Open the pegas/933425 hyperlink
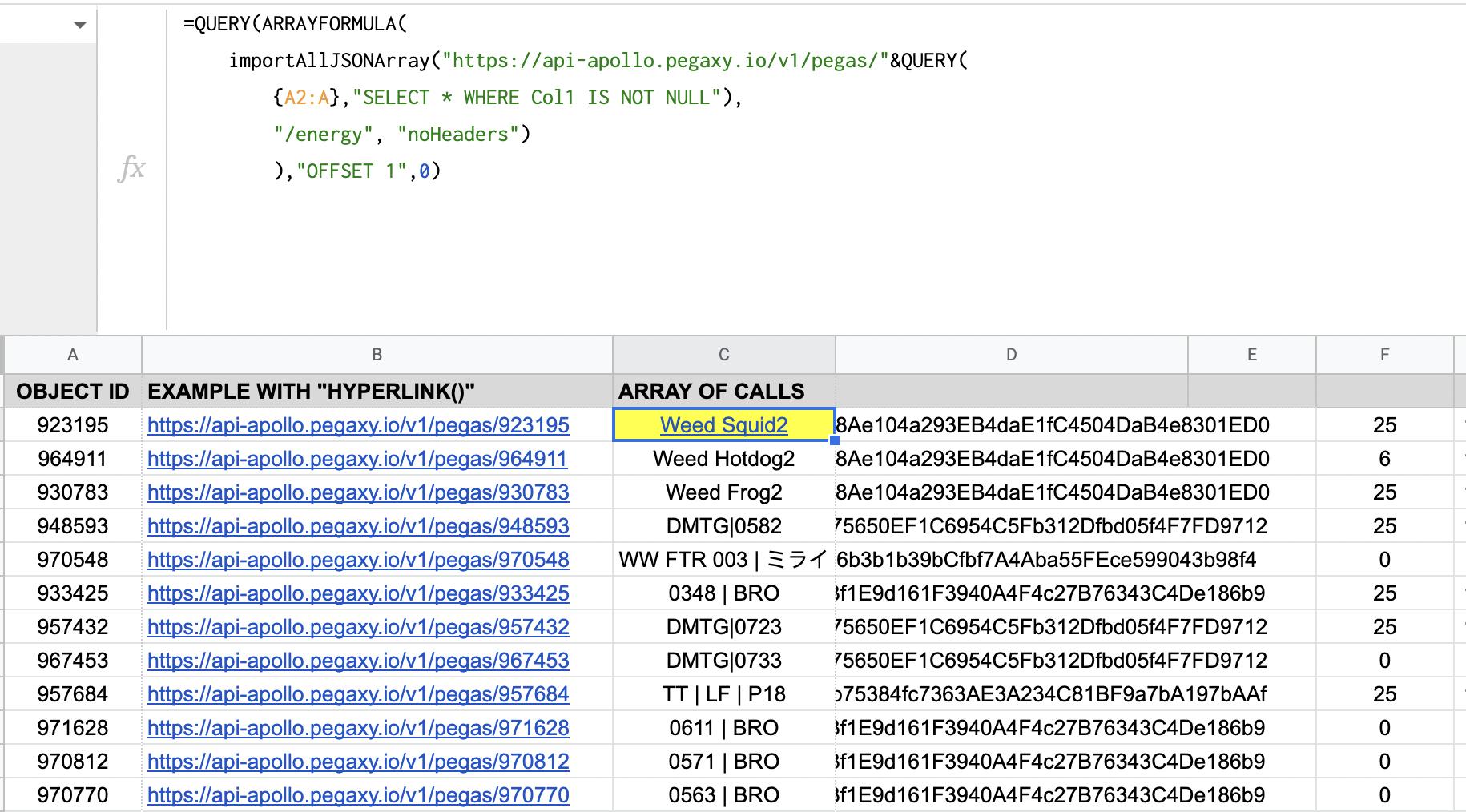This screenshot has height=812, width=1466. pyautogui.click(x=358, y=593)
